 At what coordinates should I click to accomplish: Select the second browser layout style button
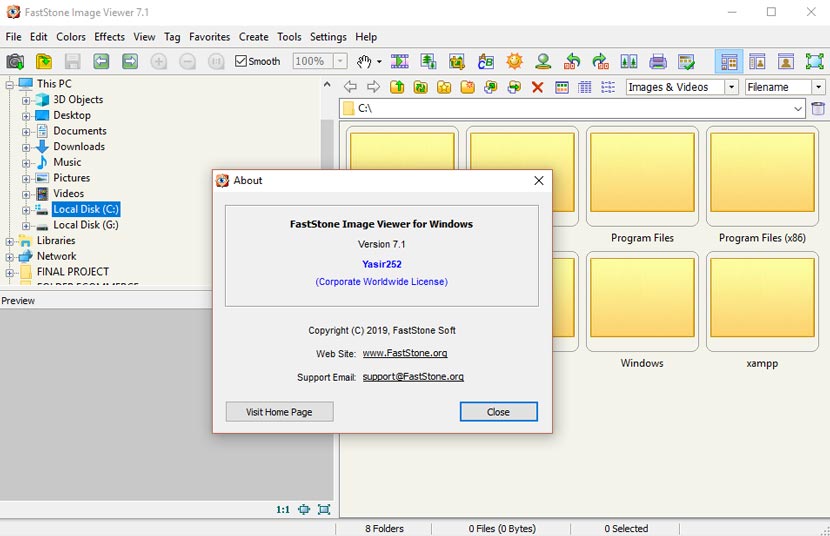[x=757, y=61]
